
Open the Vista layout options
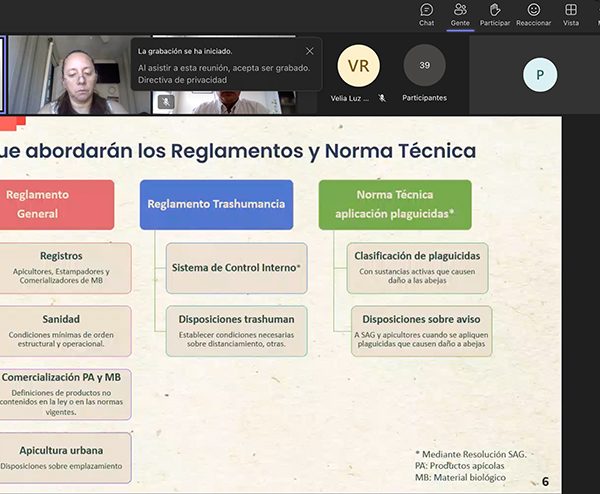pos(571,14)
